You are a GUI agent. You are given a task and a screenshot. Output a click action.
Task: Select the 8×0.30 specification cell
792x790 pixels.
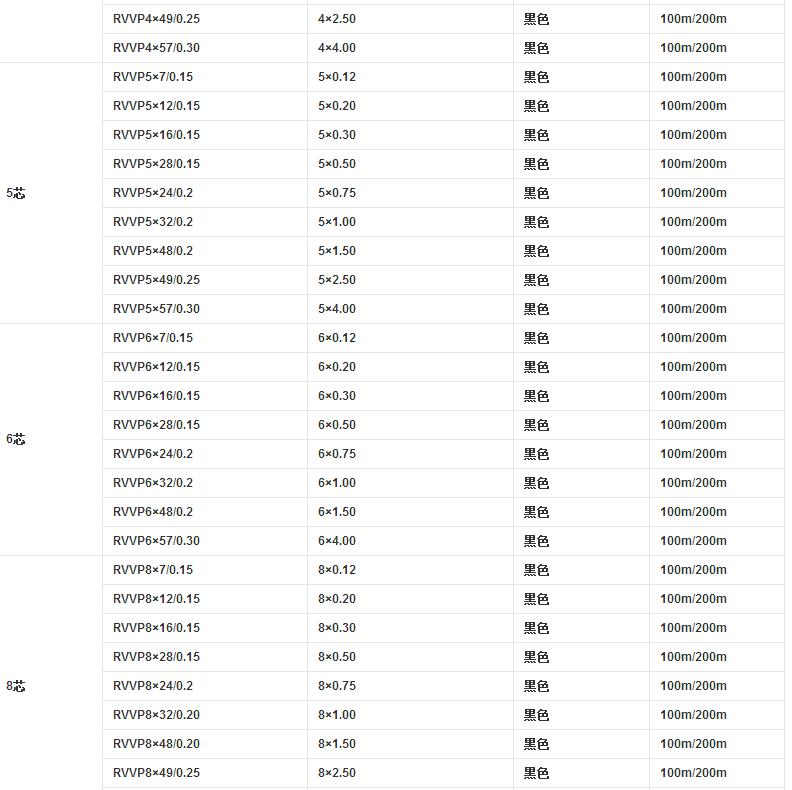point(337,628)
